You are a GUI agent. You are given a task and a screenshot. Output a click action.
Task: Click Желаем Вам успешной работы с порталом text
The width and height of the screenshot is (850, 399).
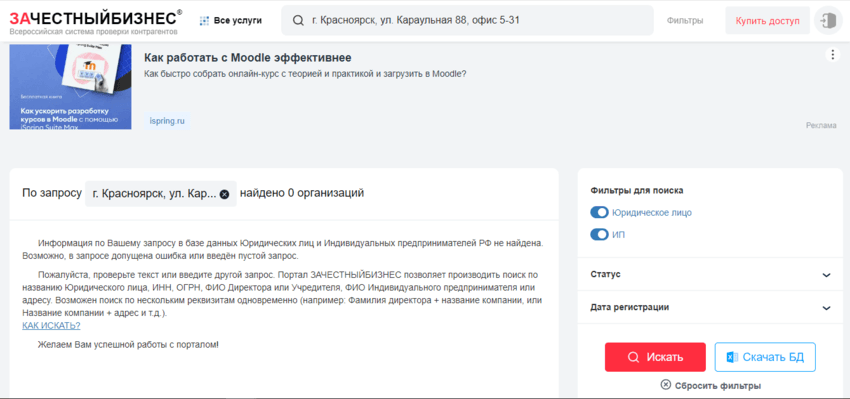pos(128,344)
